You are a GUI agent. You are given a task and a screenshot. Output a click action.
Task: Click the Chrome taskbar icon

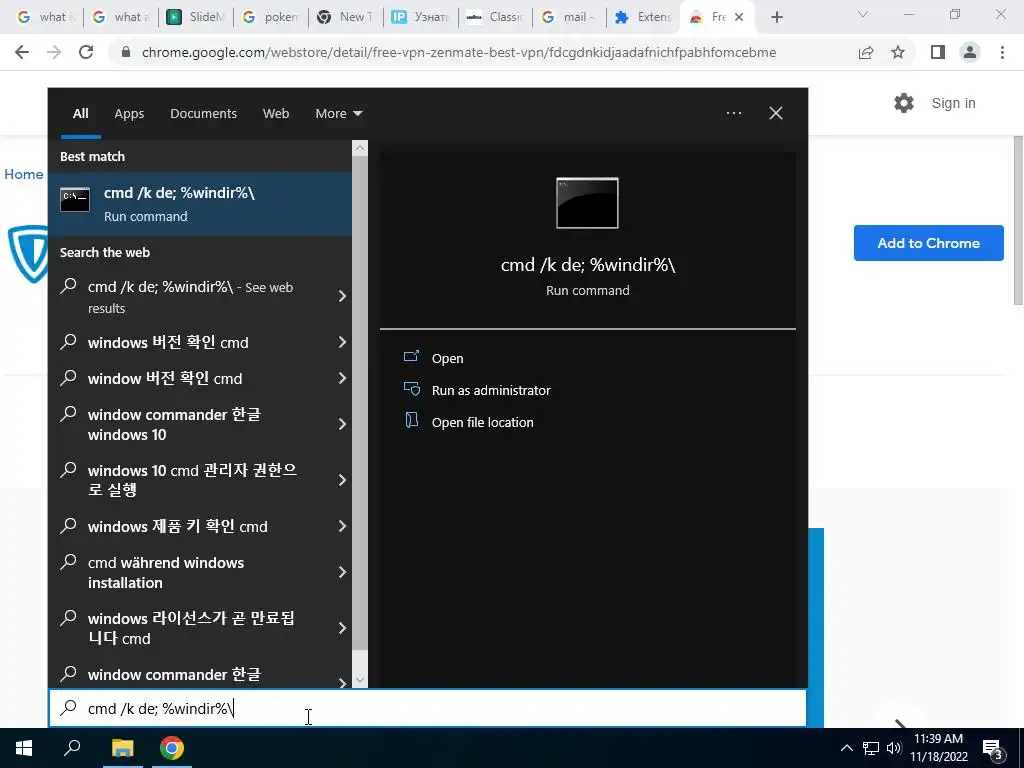coord(172,748)
